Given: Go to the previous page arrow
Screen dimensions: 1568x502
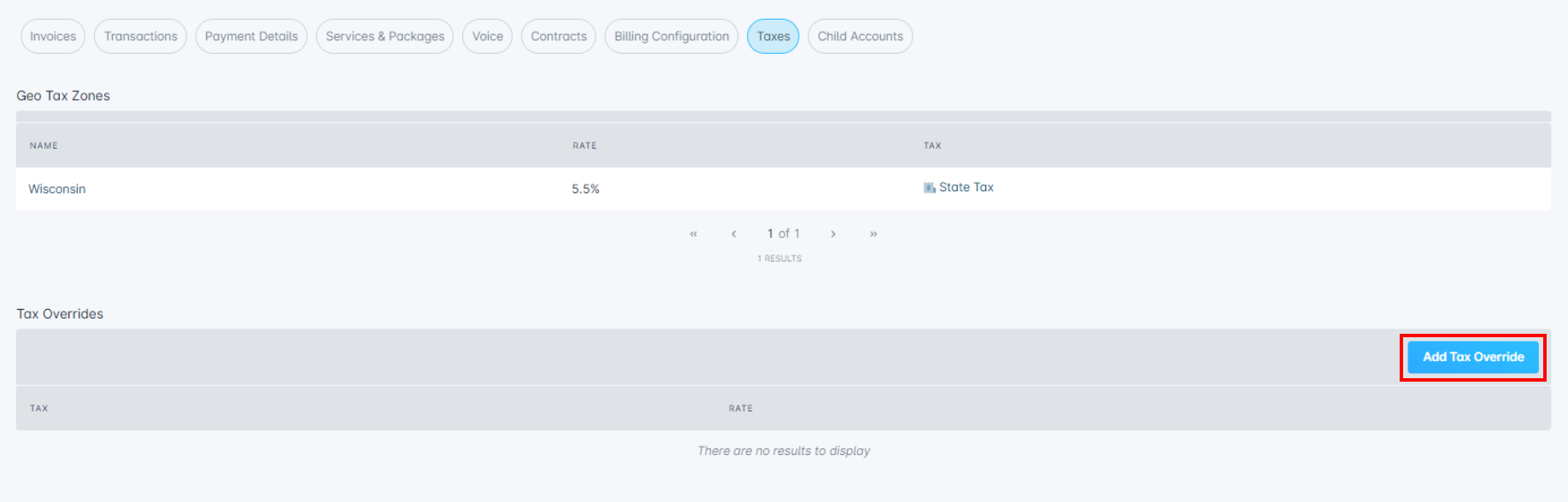Looking at the screenshot, I should point(733,234).
